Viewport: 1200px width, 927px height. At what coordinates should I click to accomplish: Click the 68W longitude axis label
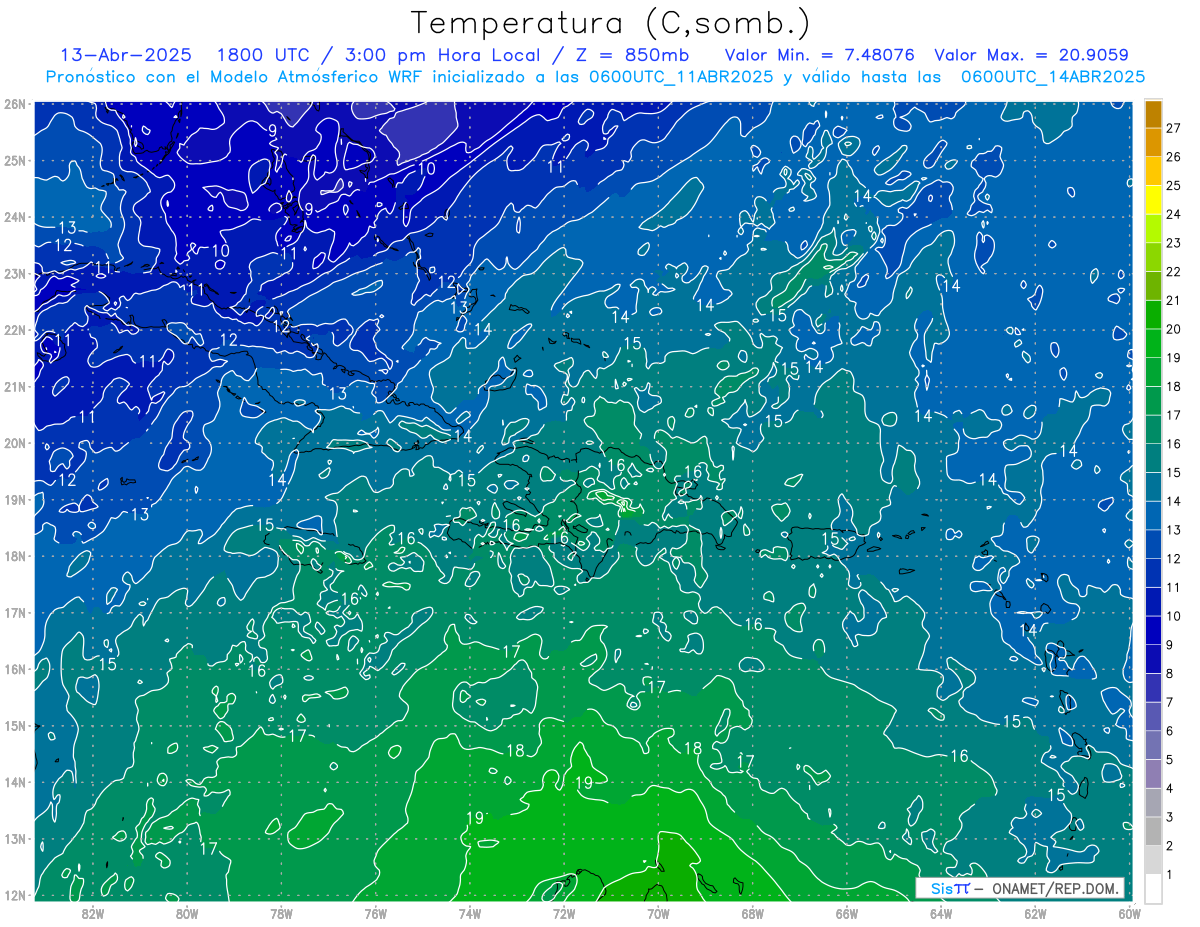coord(753,912)
